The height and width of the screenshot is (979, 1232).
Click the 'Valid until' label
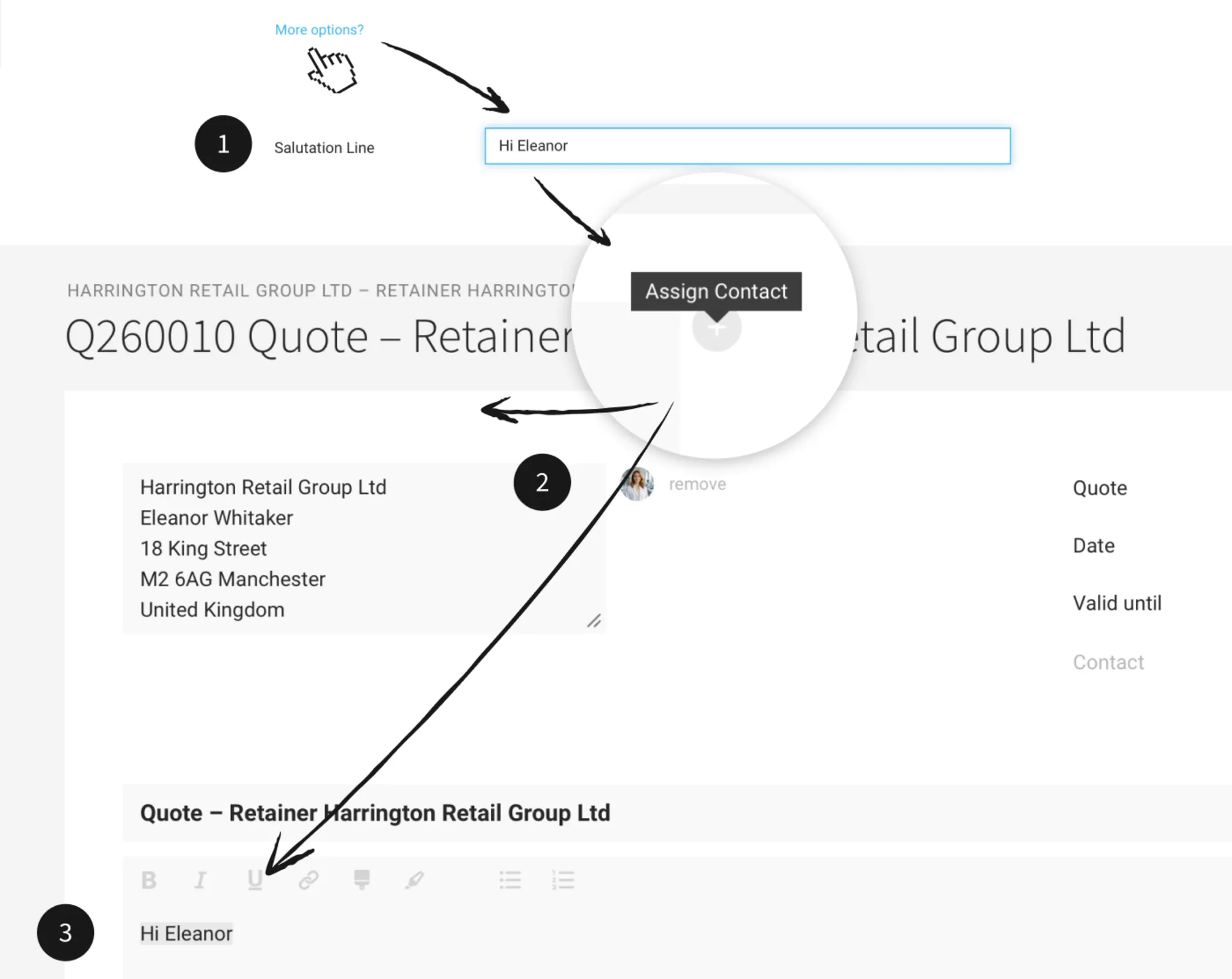coord(1117,603)
